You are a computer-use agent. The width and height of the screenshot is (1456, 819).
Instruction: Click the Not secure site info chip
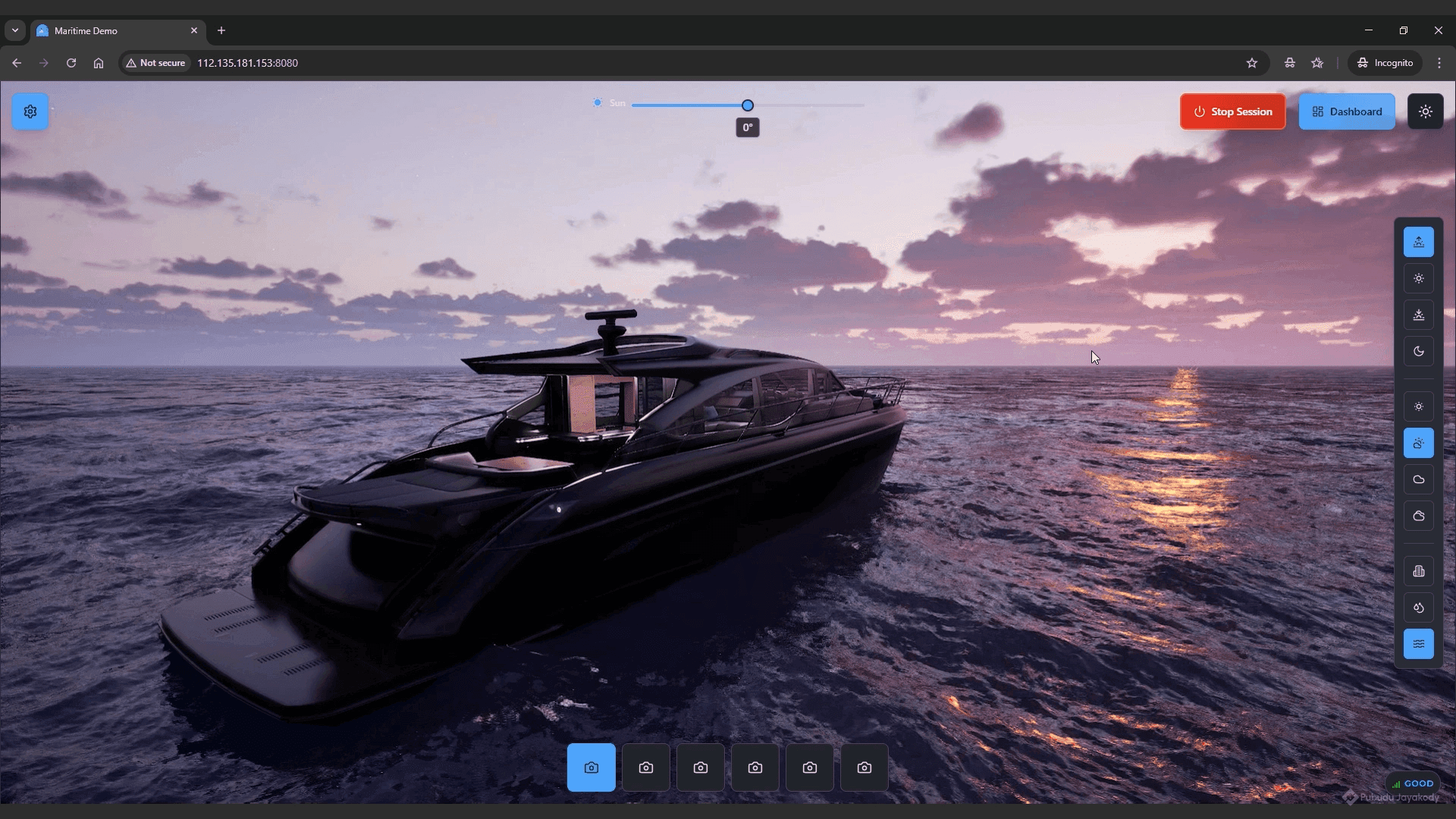[155, 63]
